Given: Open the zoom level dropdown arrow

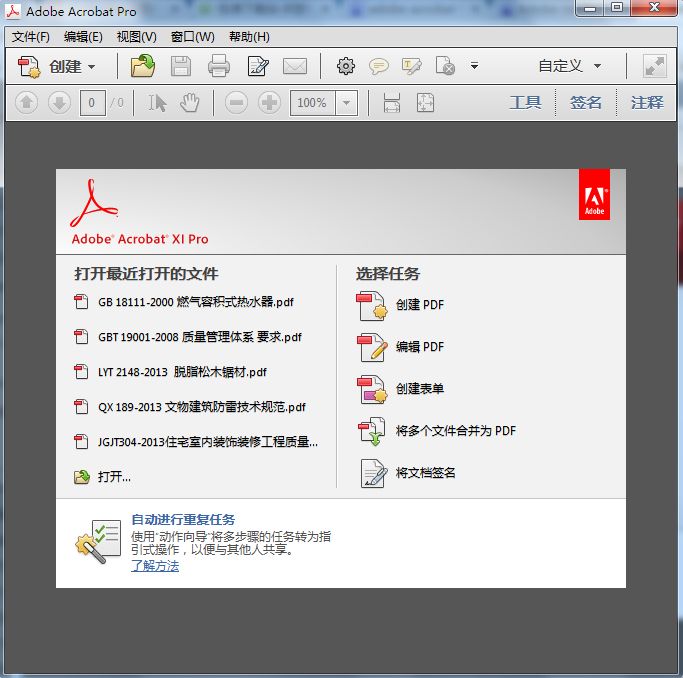Looking at the screenshot, I should click(x=347, y=103).
